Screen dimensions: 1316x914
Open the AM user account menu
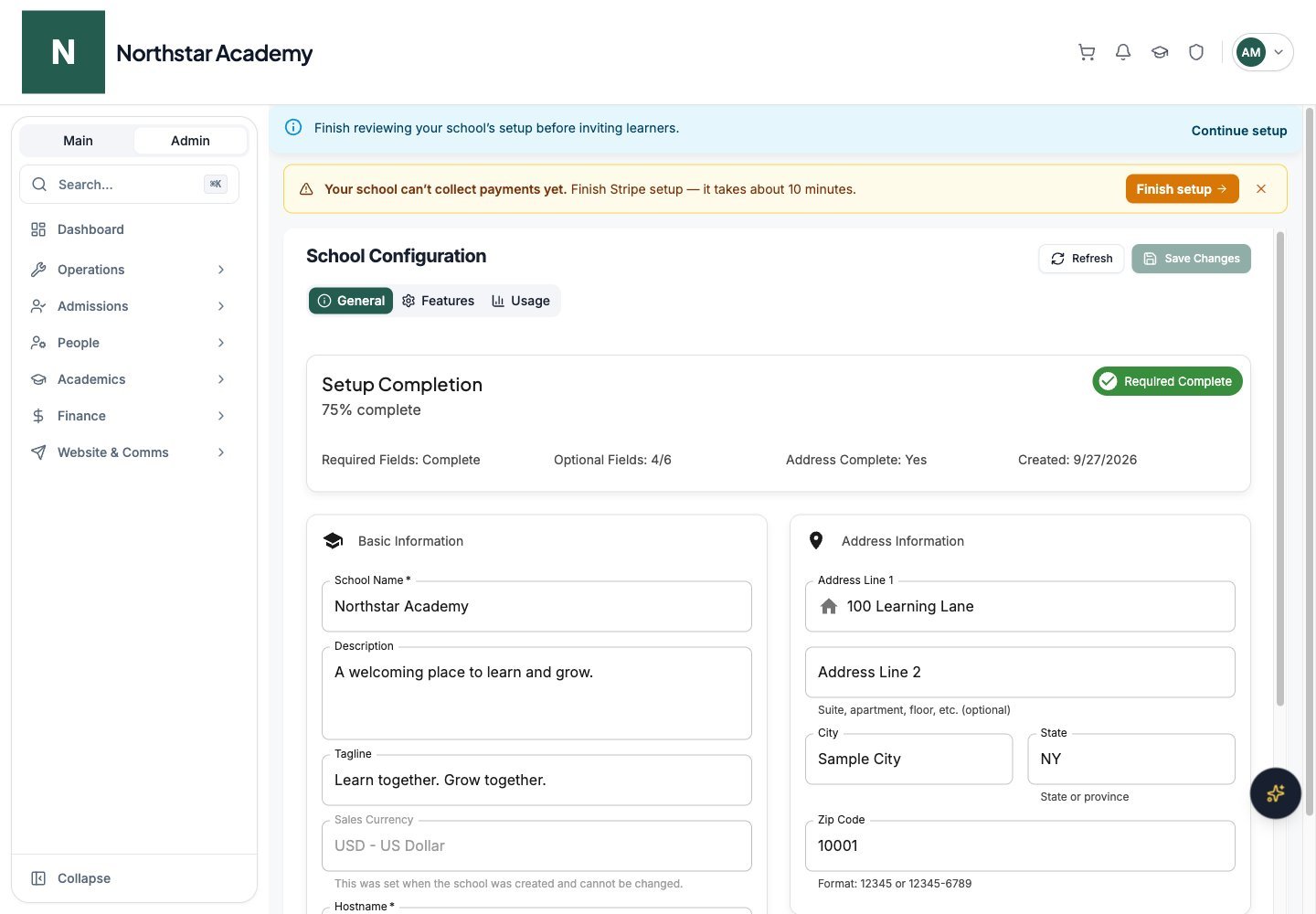(x=1262, y=52)
